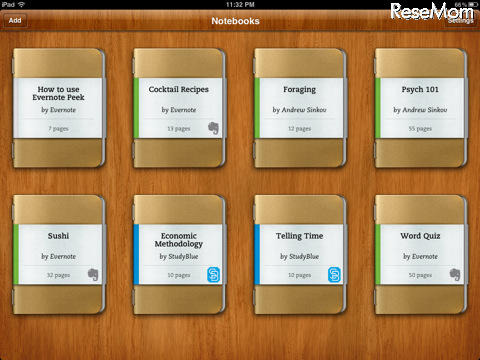The image size is (480, 360).
Task: Tap the Add button
Action: point(15,21)
